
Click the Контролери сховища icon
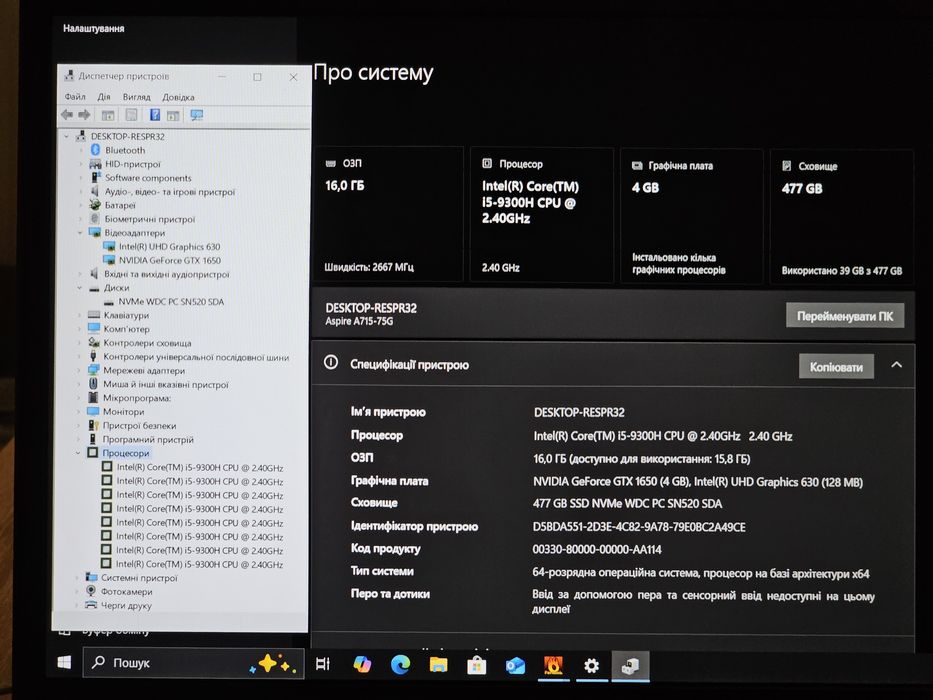tap(93, 342)
